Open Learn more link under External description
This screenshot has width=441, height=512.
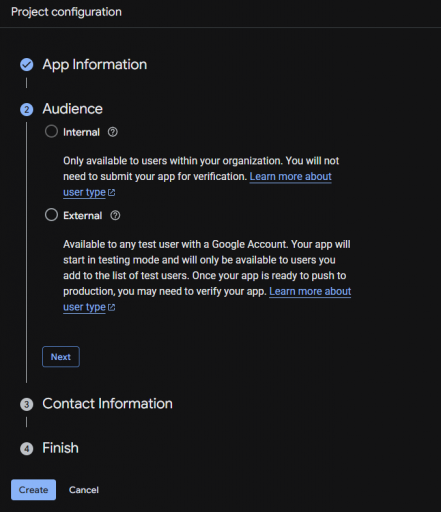[x=310, y=291]
